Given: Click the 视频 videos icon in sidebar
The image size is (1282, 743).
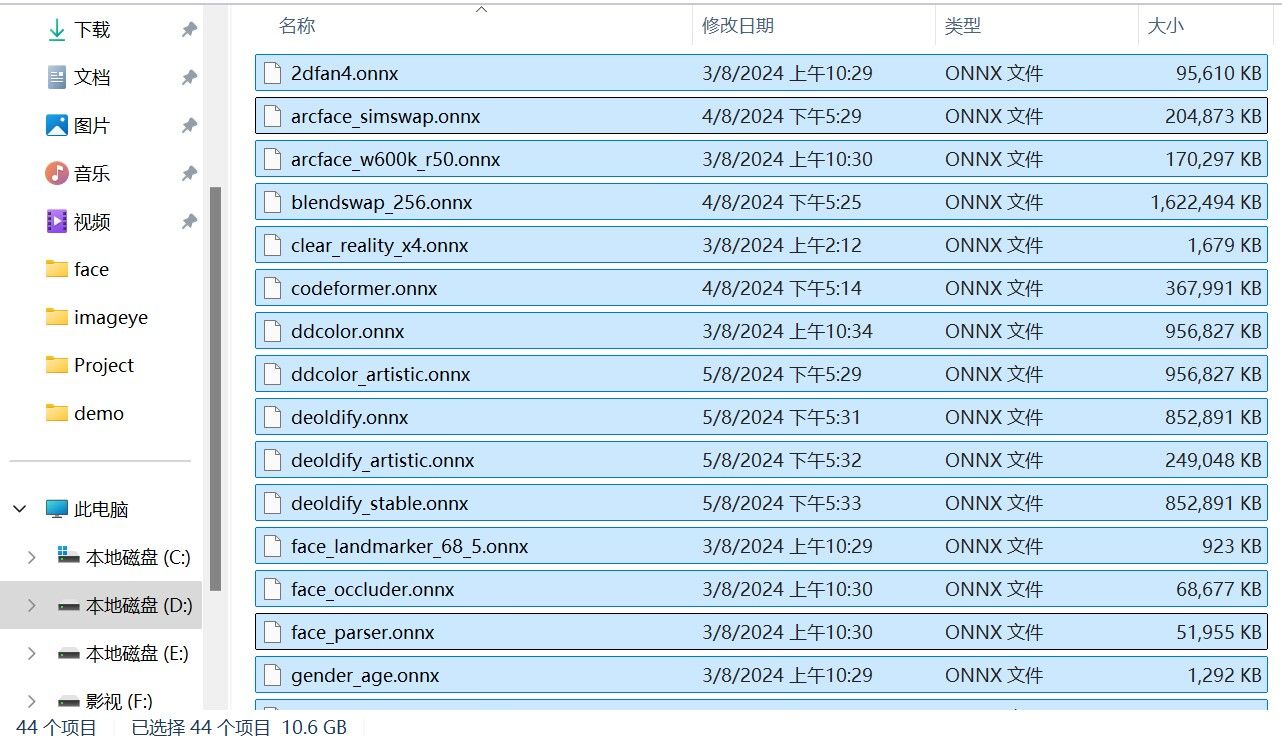Looking at the screenshot, I should (57, 221).
